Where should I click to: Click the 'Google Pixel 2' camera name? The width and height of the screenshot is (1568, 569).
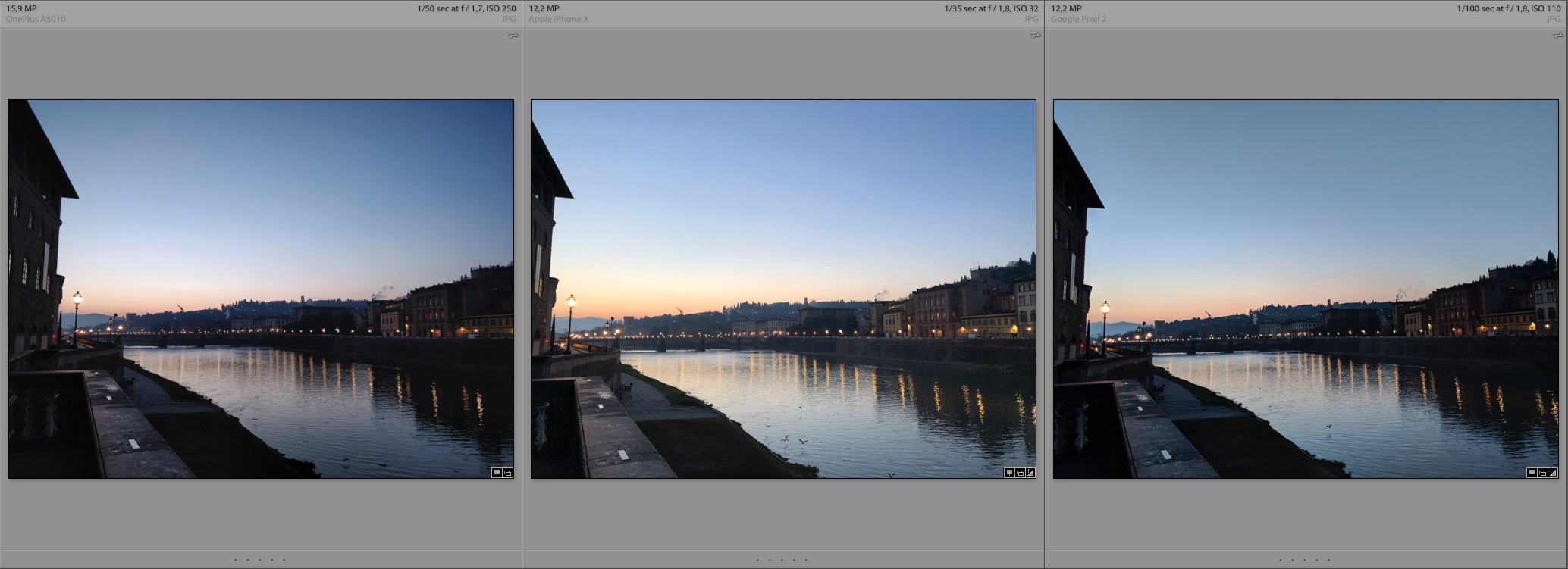click(x=1078, y=19)
